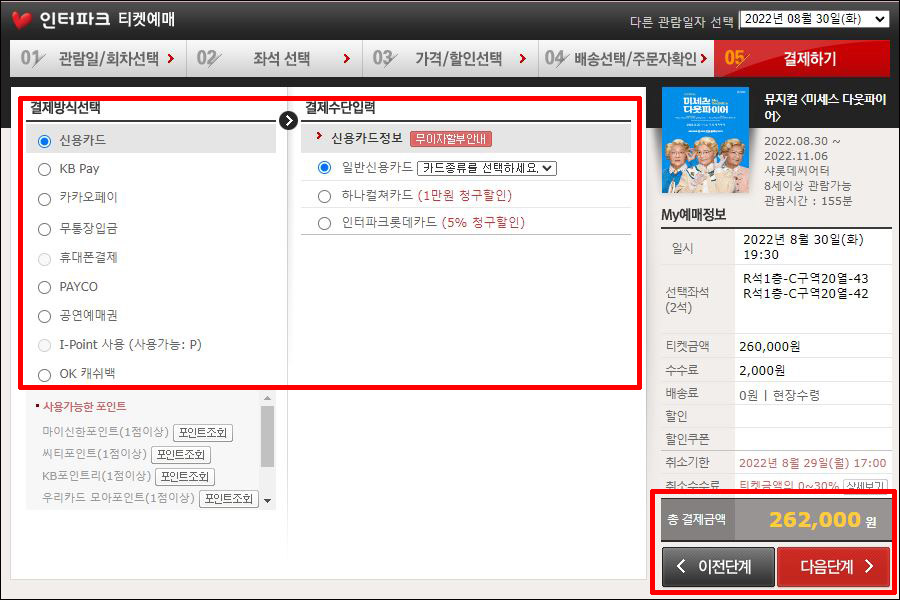Click the 이전단계 button
This screenshot has width=900, height=600.
(718, 567)
